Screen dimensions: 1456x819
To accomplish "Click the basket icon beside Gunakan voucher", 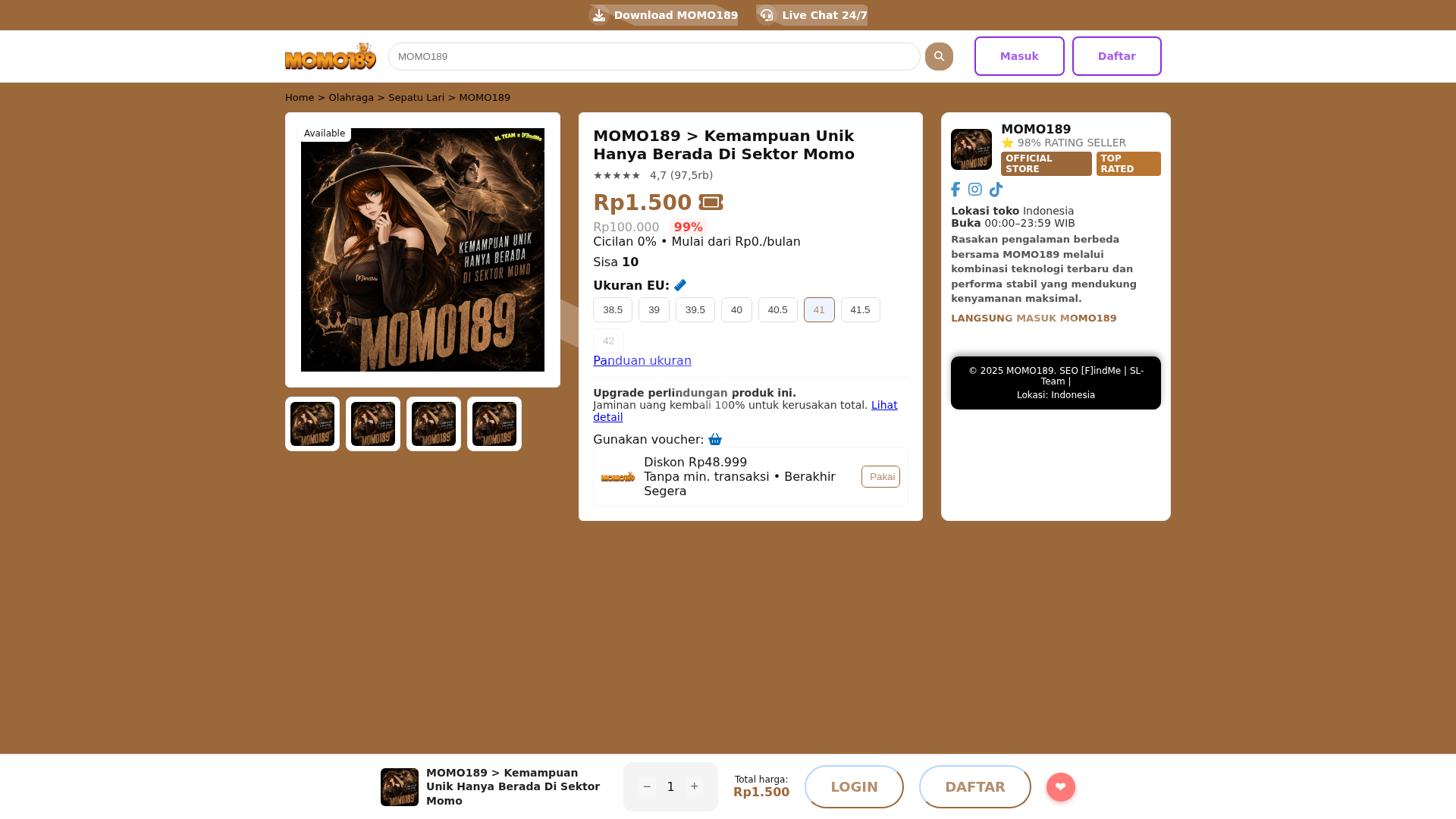I will 715,440.
